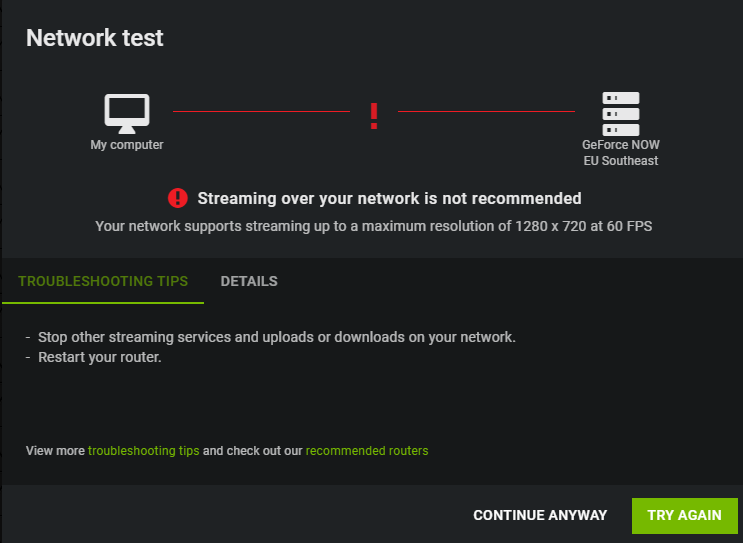Hit the green Try Again button
743x543 pixels.
pyautogui.click(x=685, y=516)
